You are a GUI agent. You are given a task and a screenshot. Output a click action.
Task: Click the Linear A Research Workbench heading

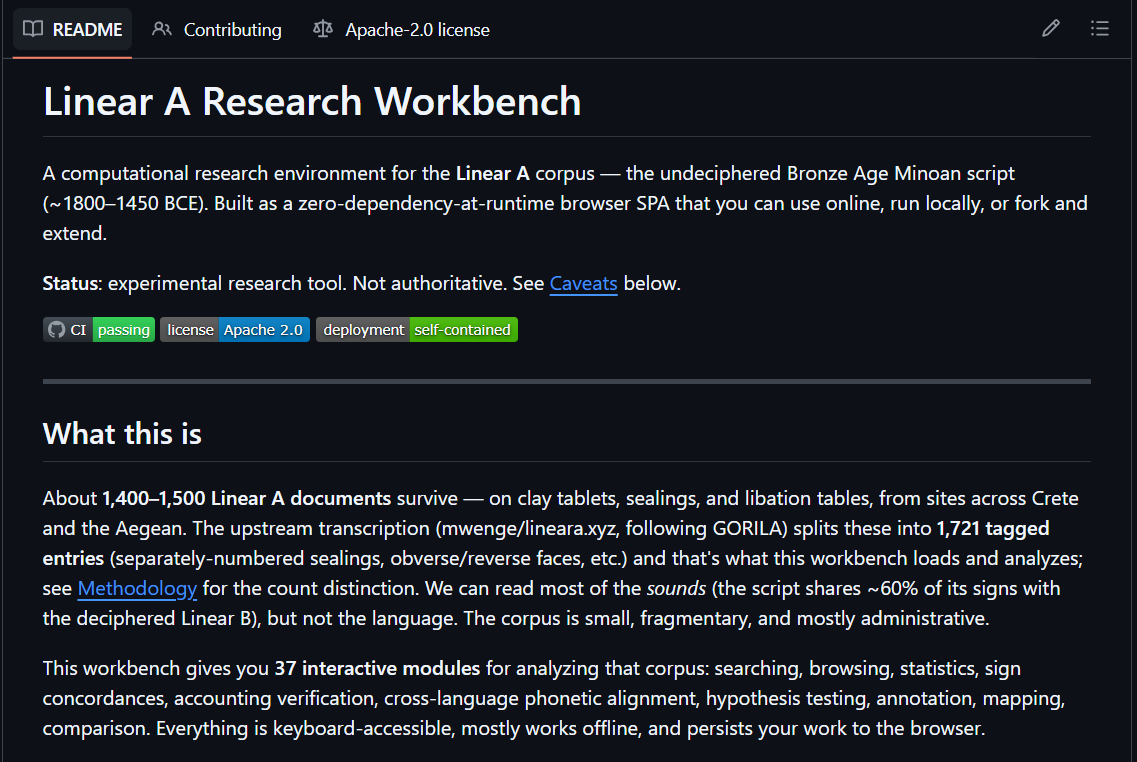click(x=312, y=101)
